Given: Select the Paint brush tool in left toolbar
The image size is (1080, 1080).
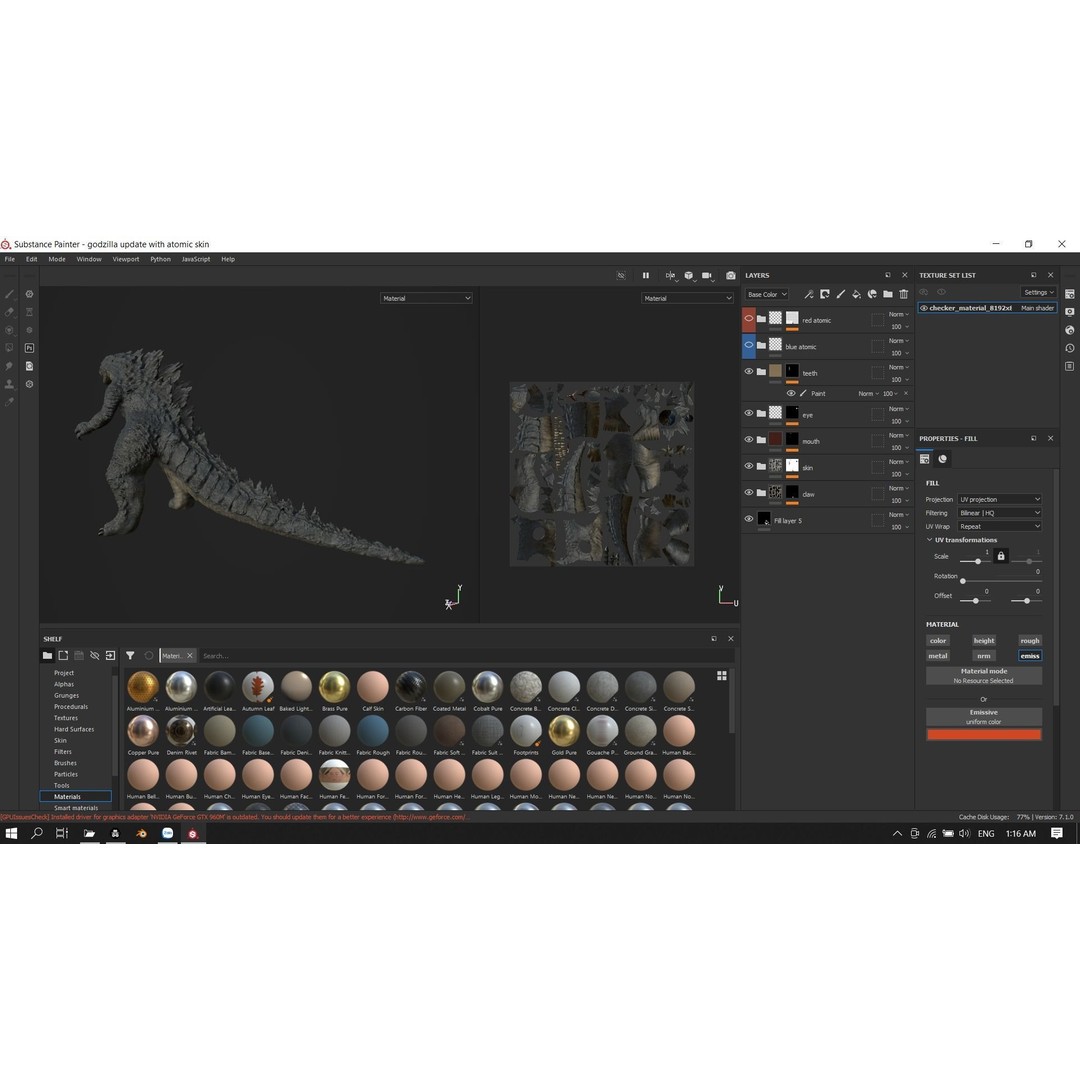Looking at the screenshot, I should (10, 294).
